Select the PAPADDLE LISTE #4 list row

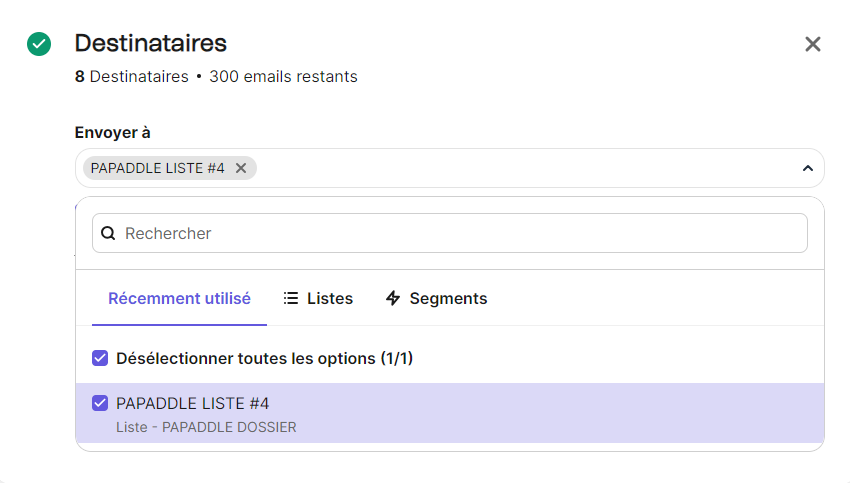tap(450, 413)
